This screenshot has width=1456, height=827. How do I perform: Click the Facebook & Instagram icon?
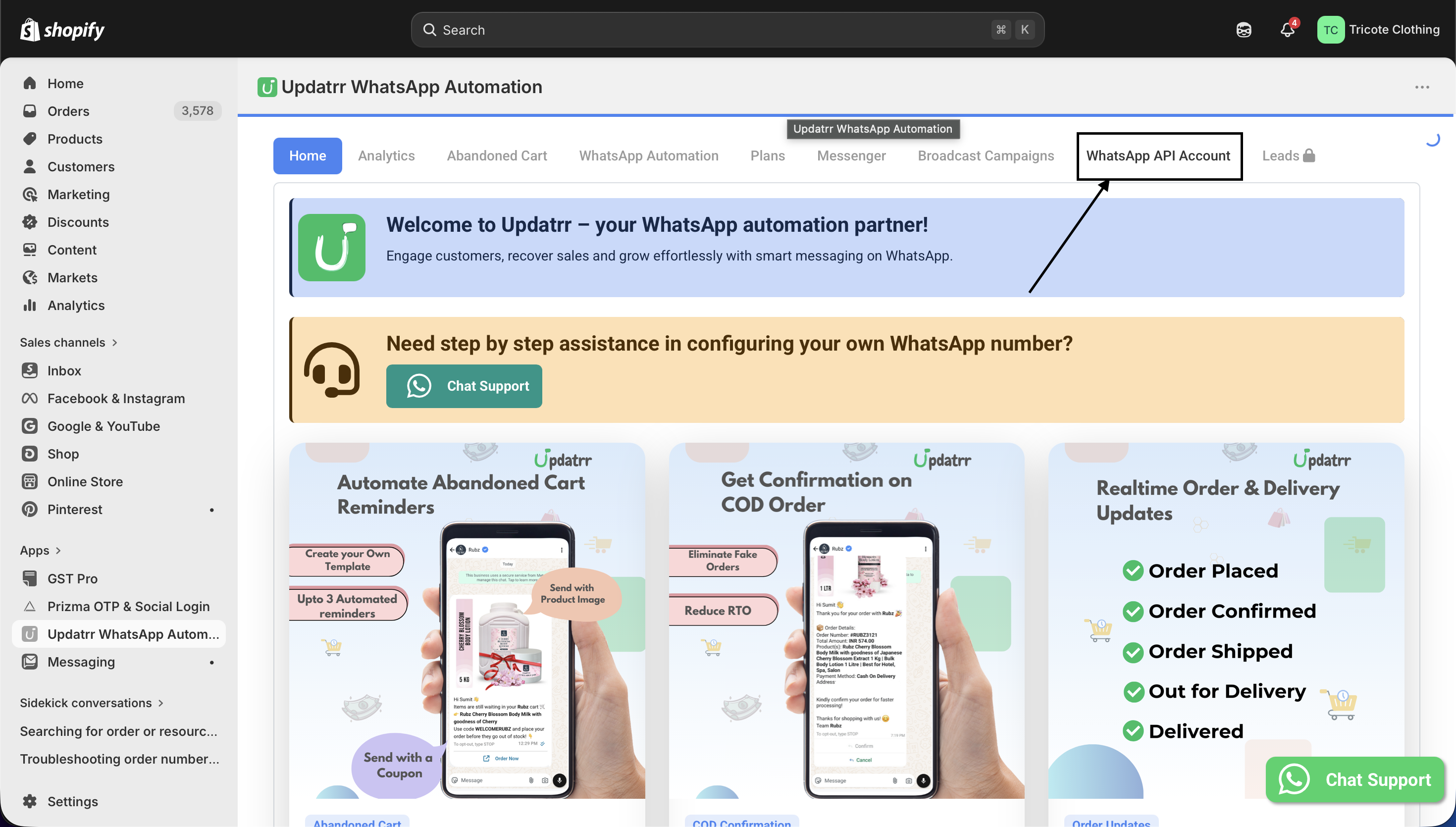pos(30,399)
